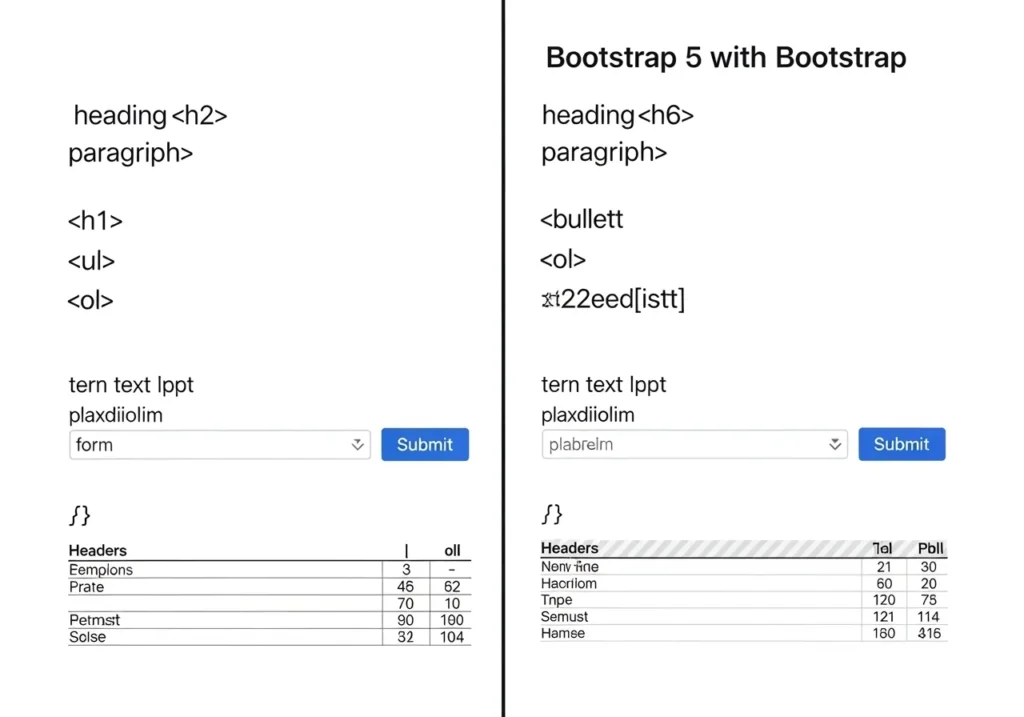
Task: Select the 'heading<h2>' text
Action: pos(150,116)
